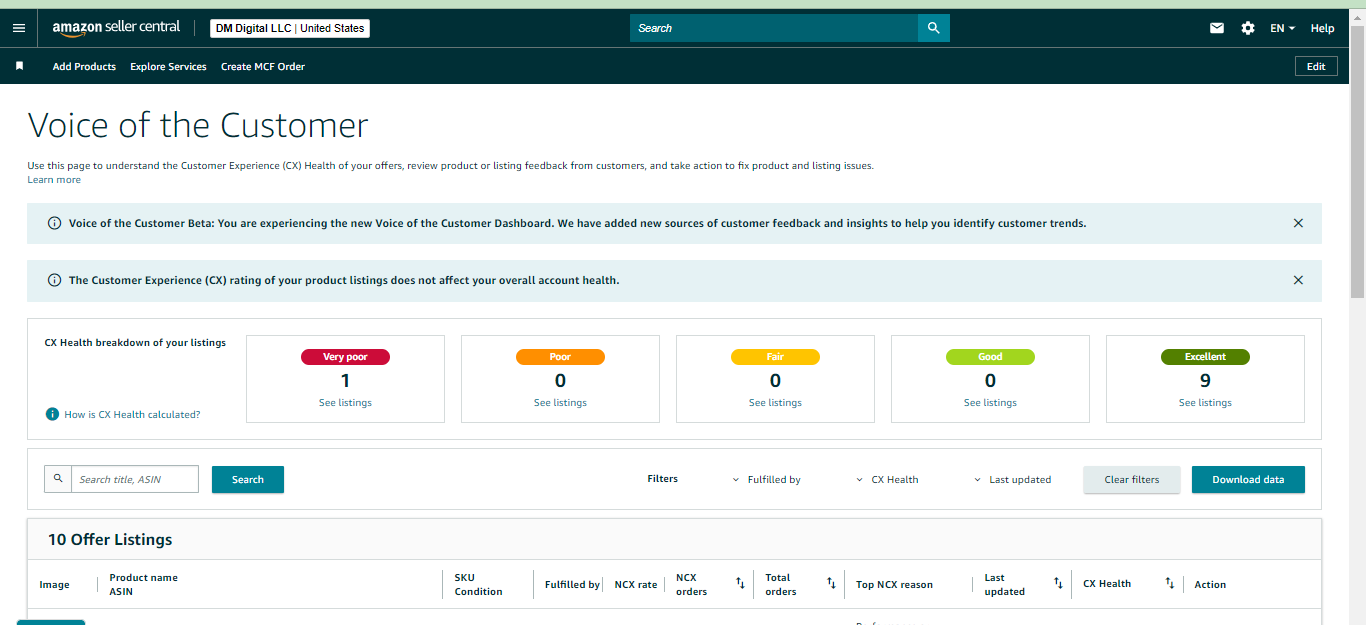Expand the CX Health filter
1366x625 pixels.
pos(887,480)
